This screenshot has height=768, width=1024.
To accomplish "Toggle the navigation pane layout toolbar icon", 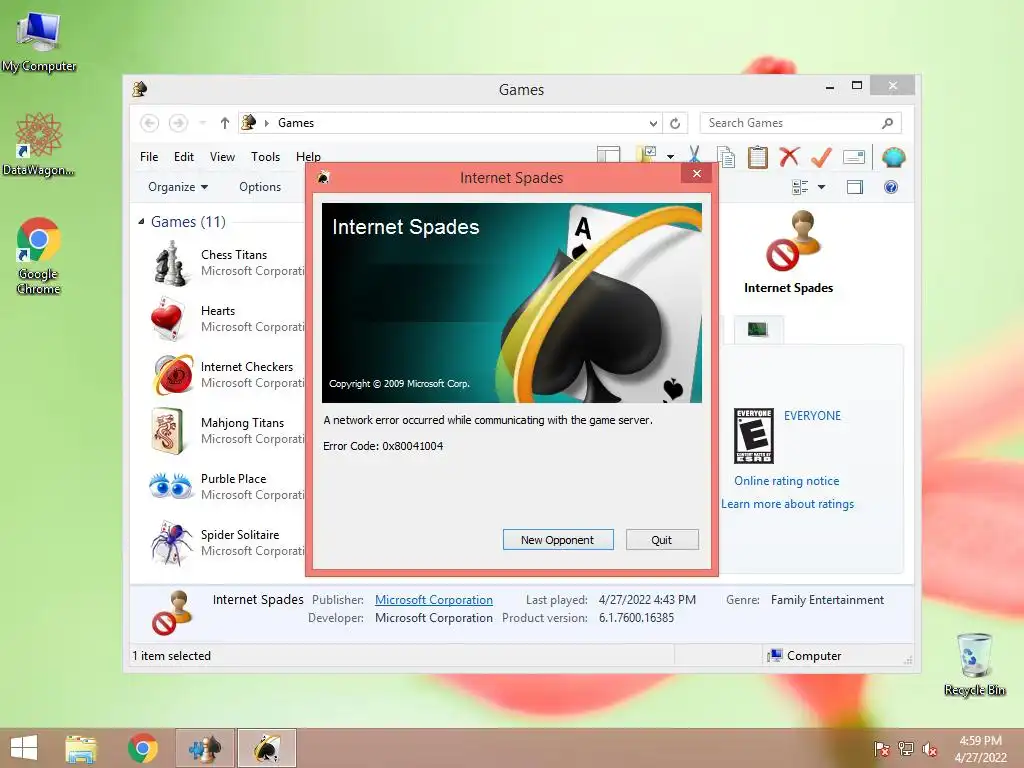I will [x=608, y=155].
